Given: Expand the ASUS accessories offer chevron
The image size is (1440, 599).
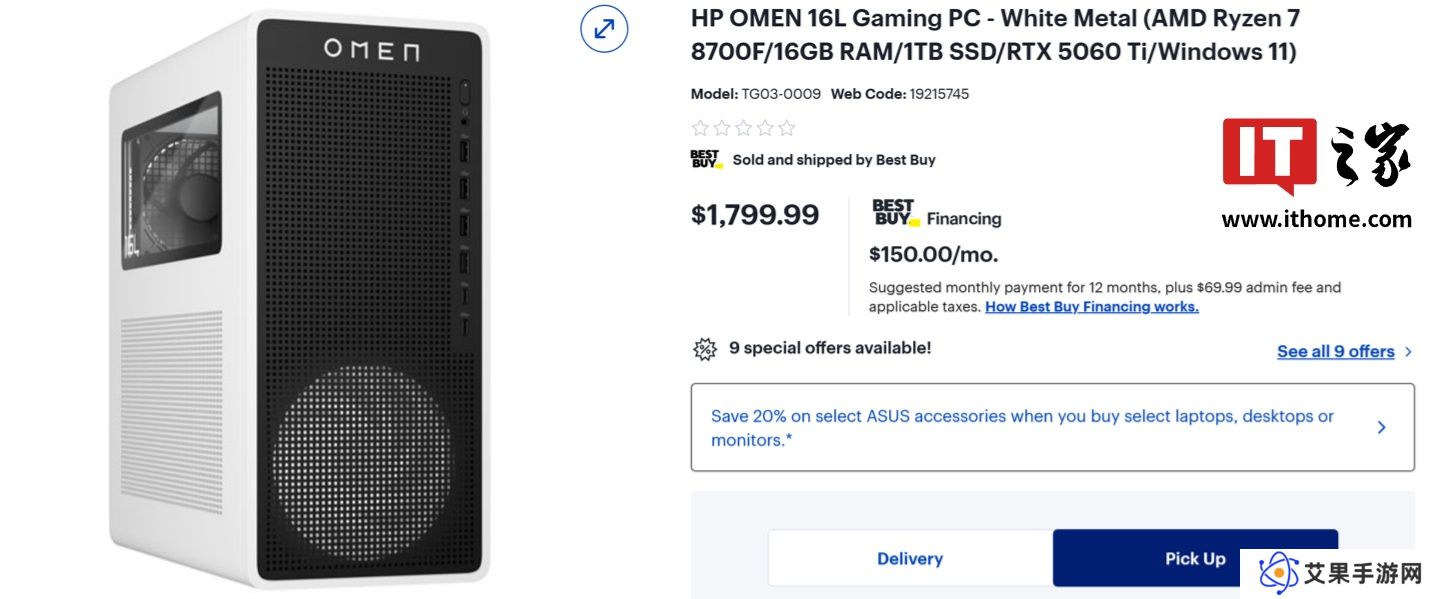Looking at the screenshot, I should click(x=1381, y=427).
